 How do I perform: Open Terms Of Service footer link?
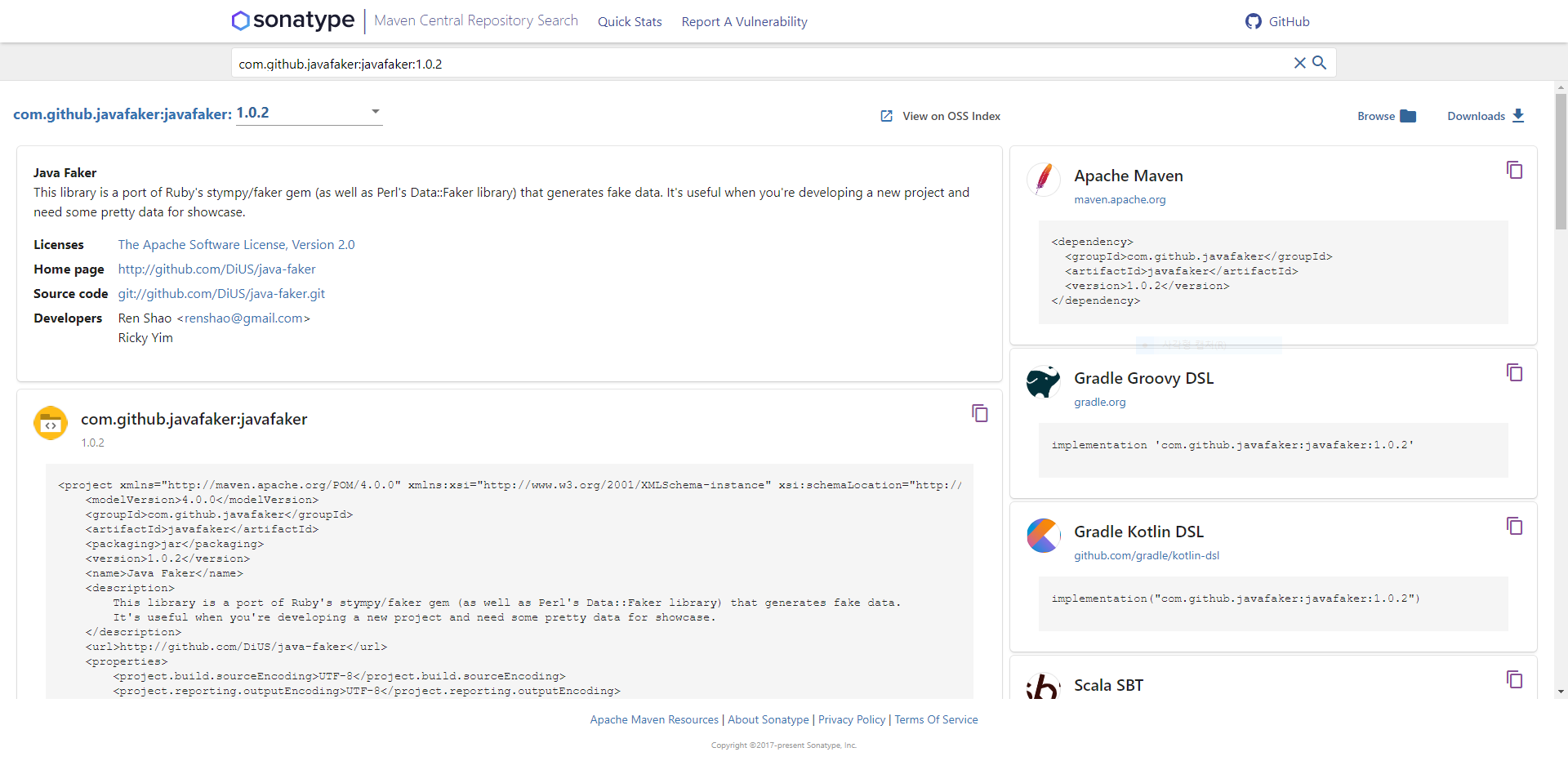936,719
